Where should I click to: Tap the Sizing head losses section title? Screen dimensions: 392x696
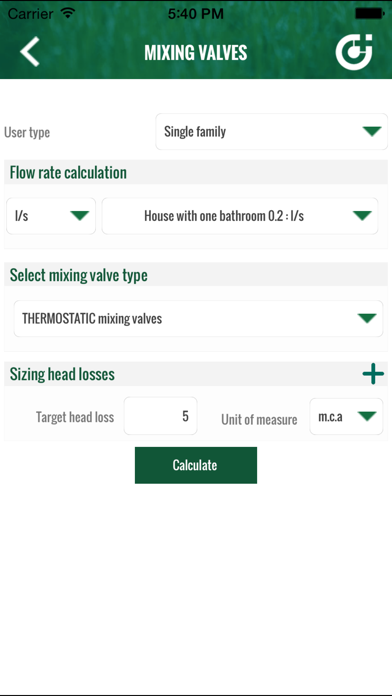[x=62, y=374]
